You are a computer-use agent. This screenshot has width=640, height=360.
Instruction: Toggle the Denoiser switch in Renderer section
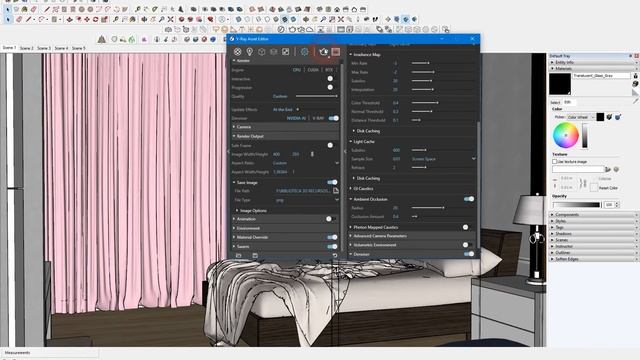pos(333,118)
